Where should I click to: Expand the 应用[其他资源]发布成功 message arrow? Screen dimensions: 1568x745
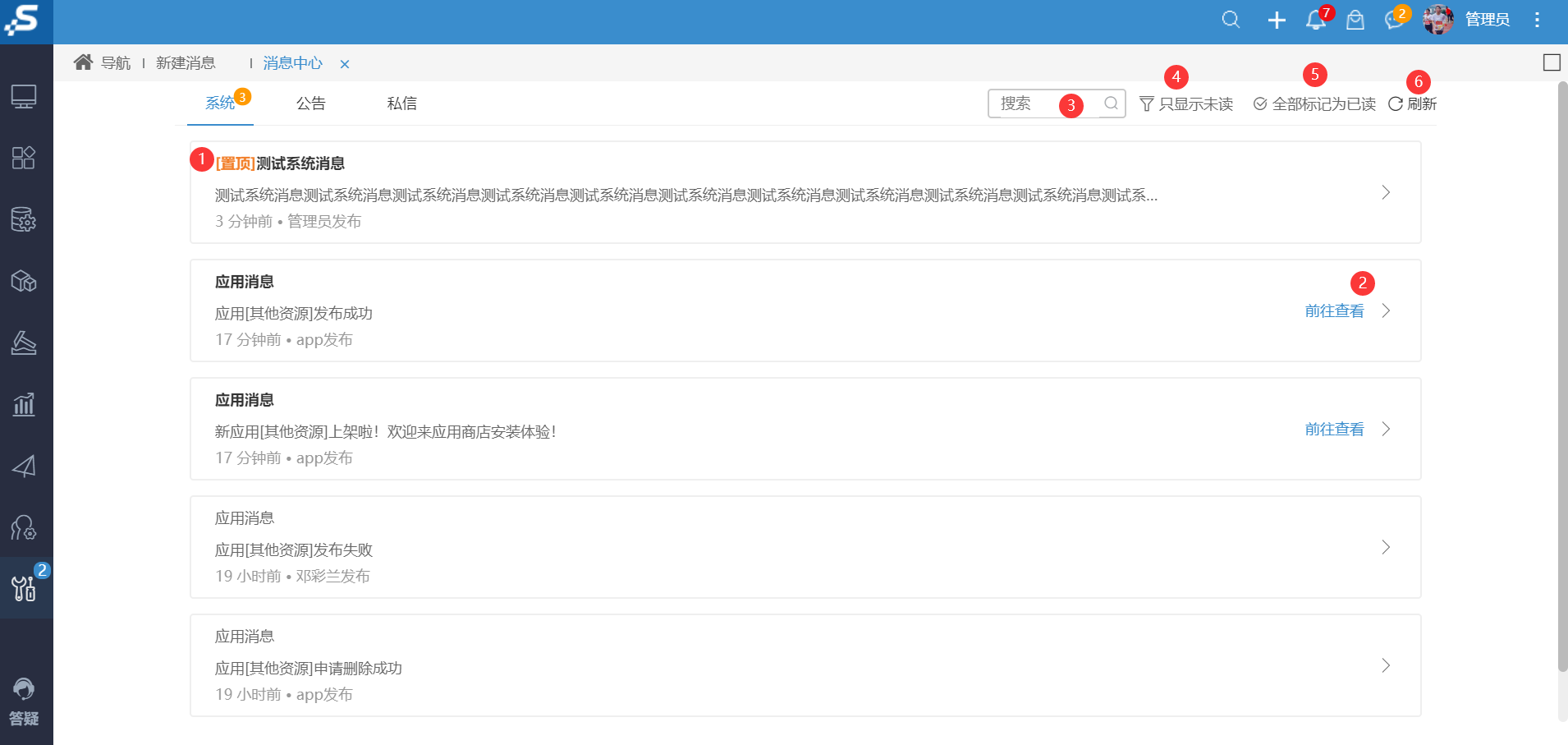pos(1386,310)
